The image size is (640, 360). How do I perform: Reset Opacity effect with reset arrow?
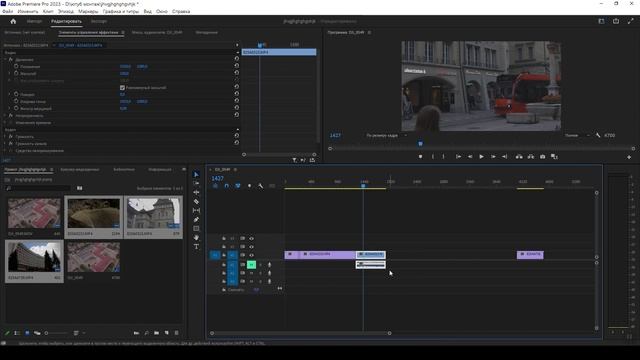tap(237, 115)
